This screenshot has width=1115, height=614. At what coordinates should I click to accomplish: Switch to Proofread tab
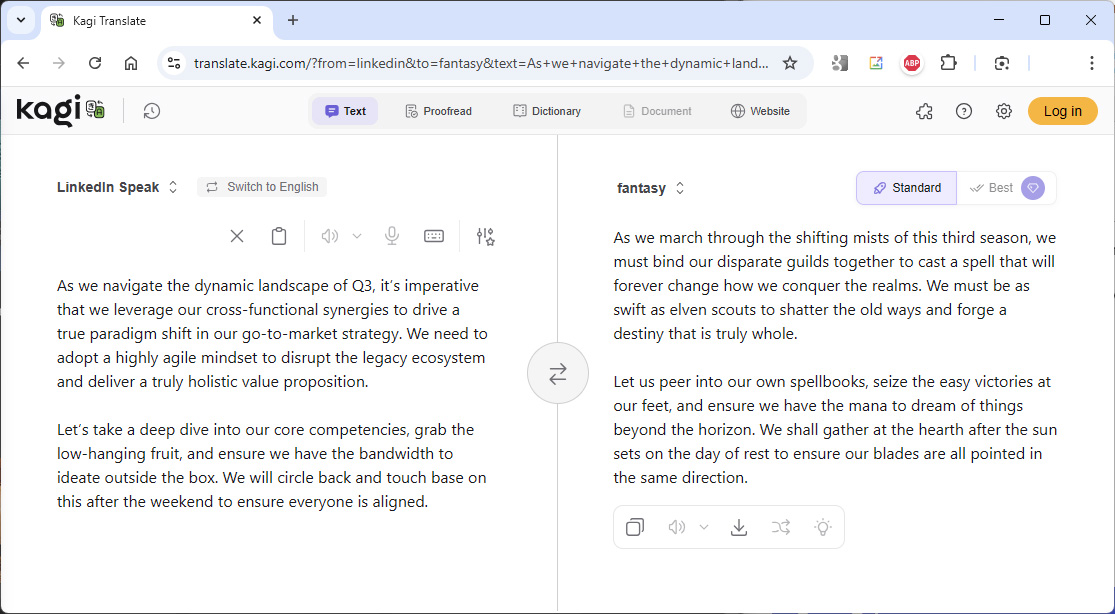click(x=438, y=111)
